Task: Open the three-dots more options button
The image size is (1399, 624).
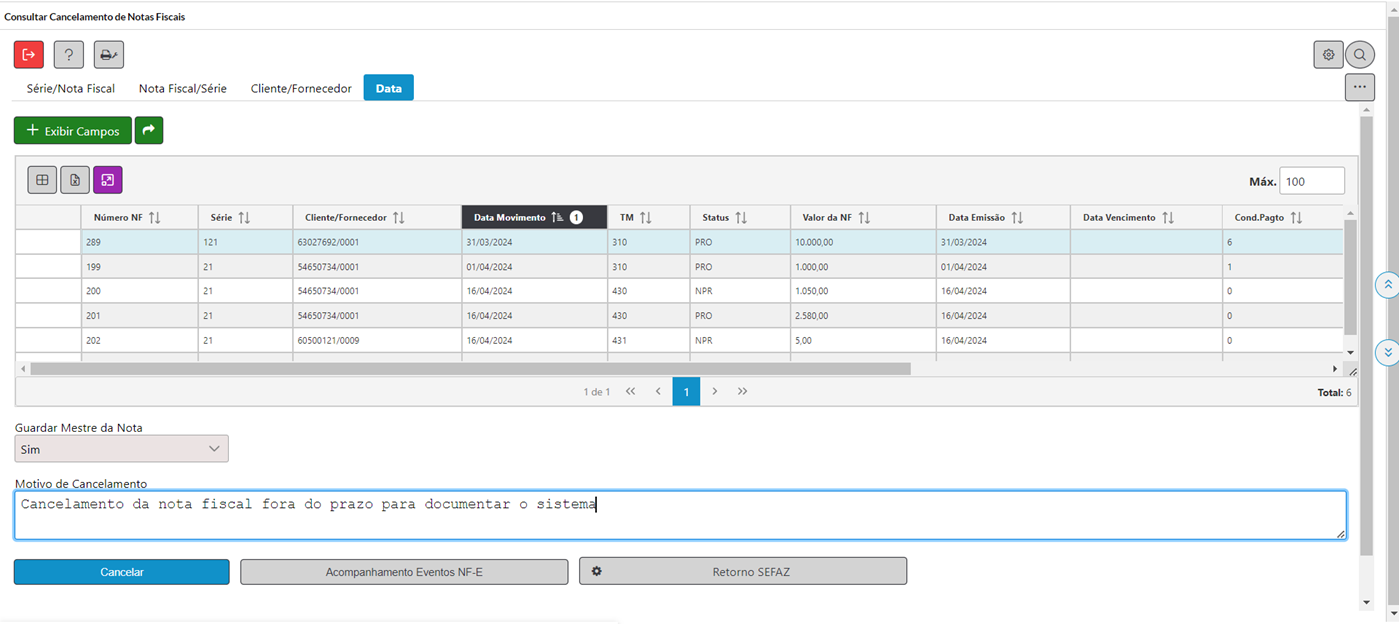Action: [1359, 87]
